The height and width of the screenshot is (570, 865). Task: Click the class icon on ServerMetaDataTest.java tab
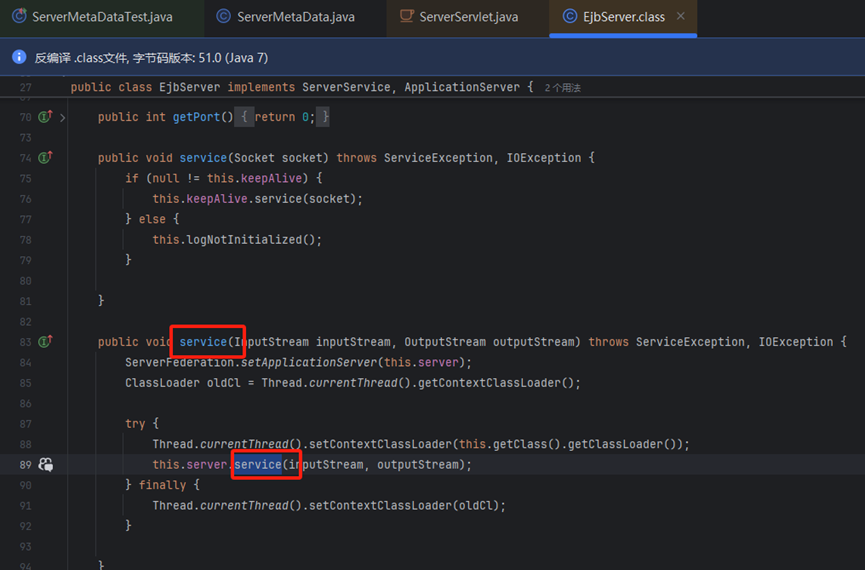tap(18, 17)
